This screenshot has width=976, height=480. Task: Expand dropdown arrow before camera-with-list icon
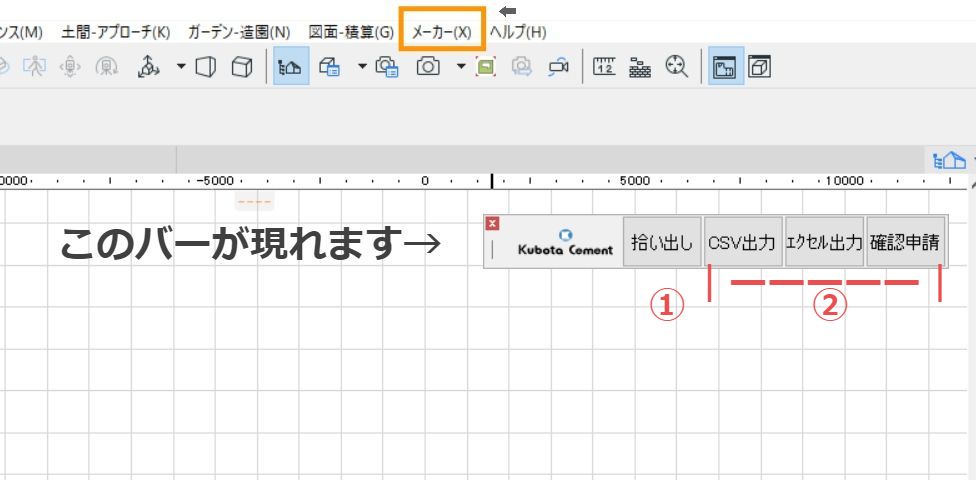click(x=363, y=66)
